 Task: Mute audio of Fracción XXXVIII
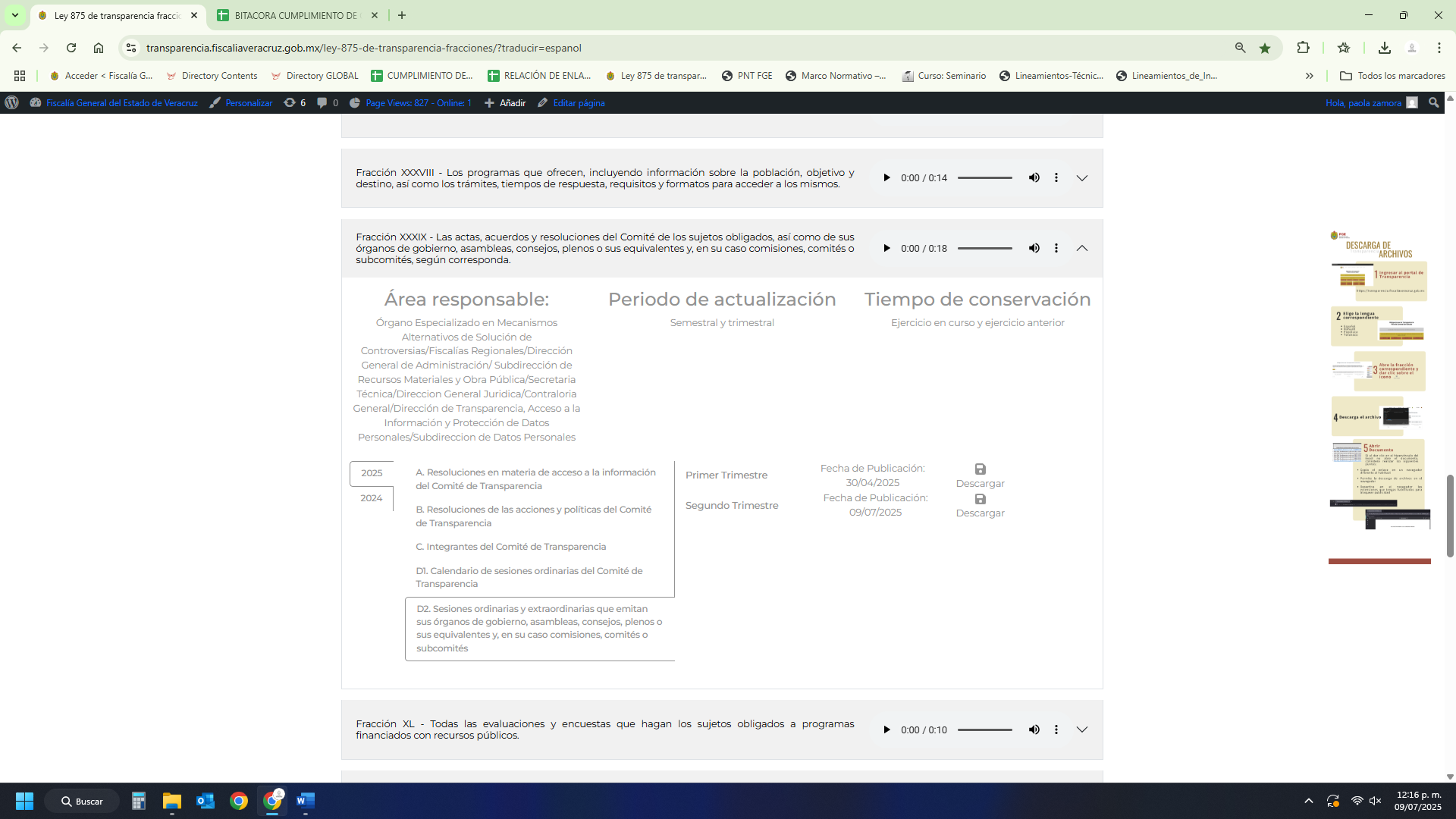(x=1034, y=177)
